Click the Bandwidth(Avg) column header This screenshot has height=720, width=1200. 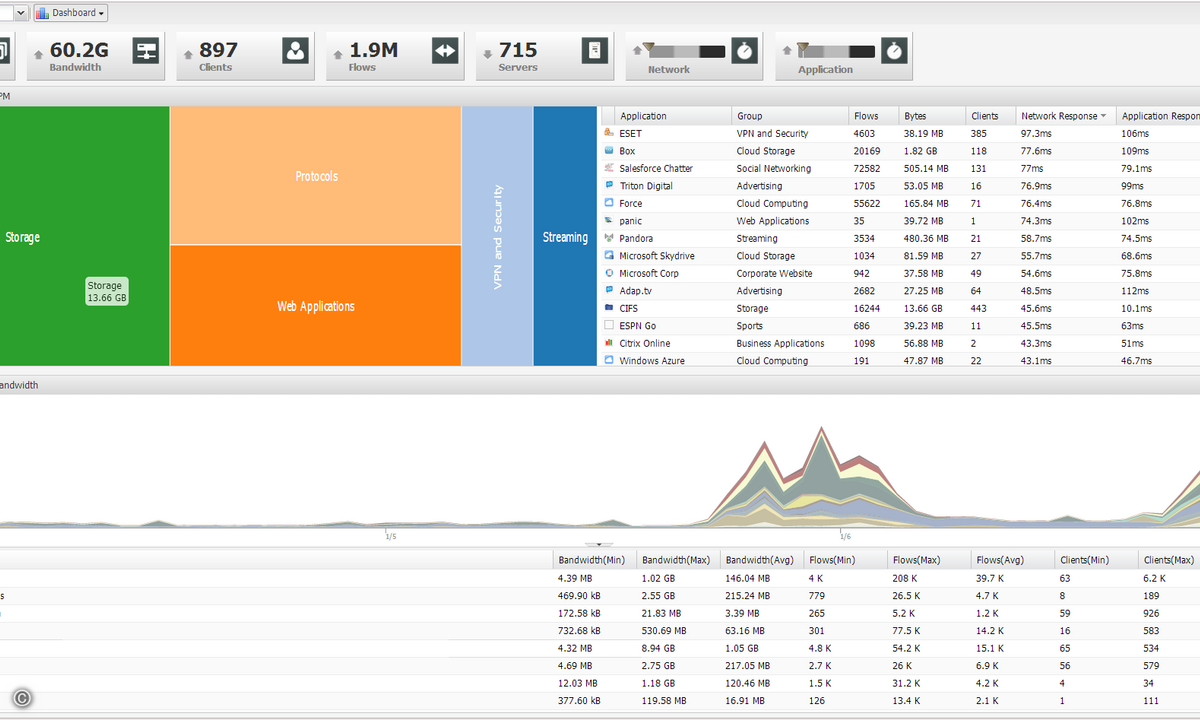(x=762, y=560)
